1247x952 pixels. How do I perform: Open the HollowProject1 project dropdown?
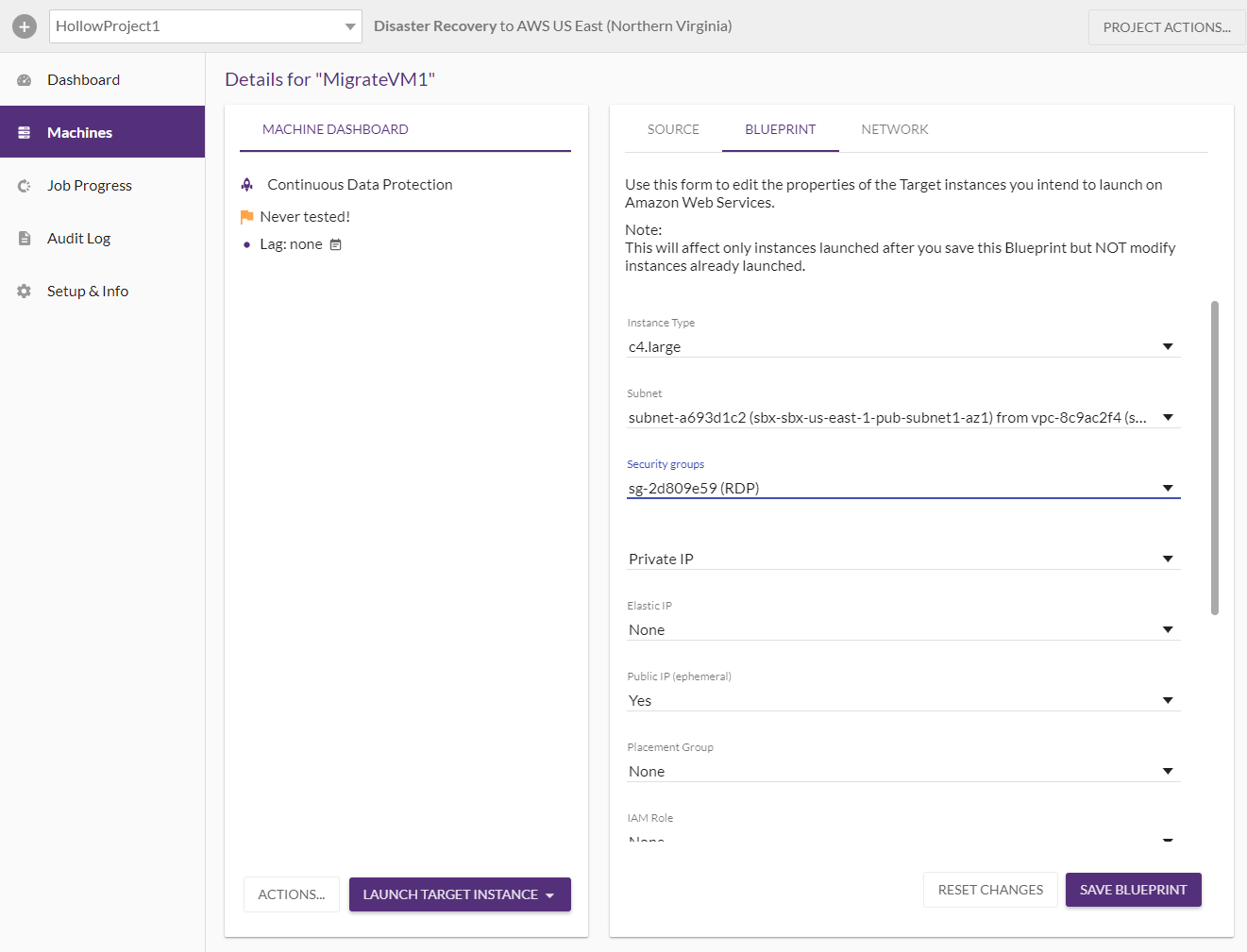tap(205, 26)
